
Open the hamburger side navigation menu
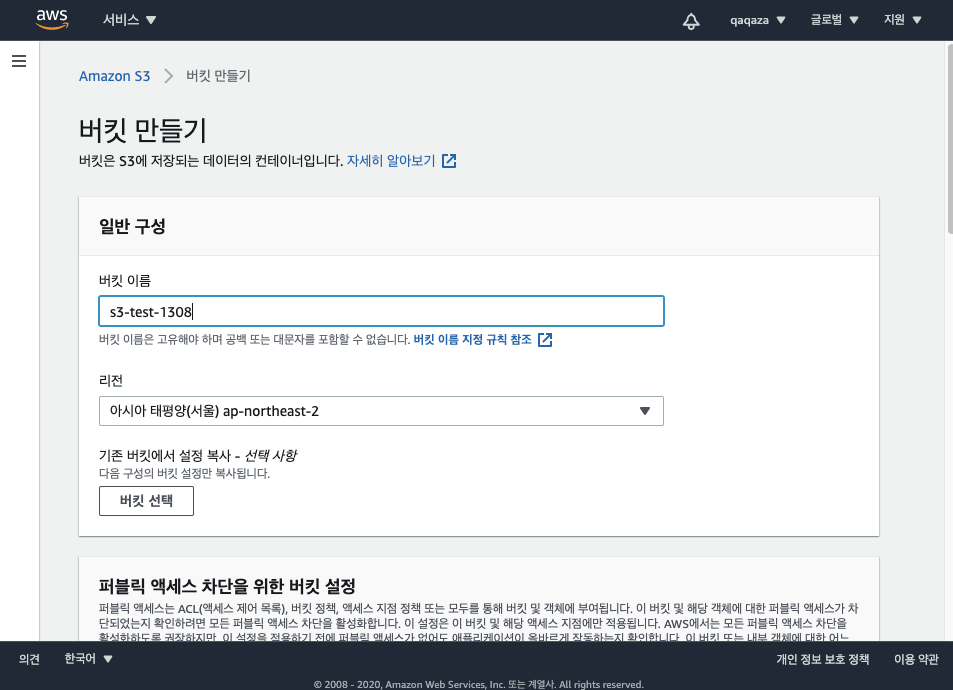[x=18, y=61]
